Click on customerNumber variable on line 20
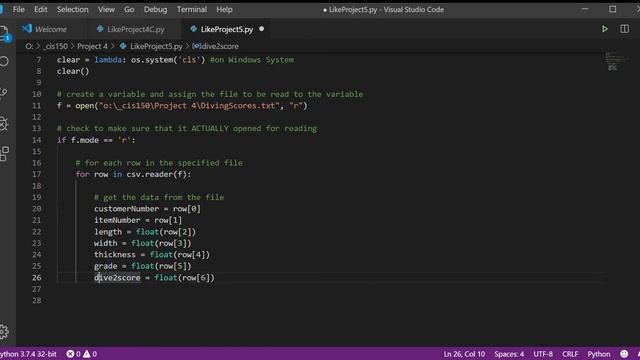Screen dimensions: 640x360 127,209
